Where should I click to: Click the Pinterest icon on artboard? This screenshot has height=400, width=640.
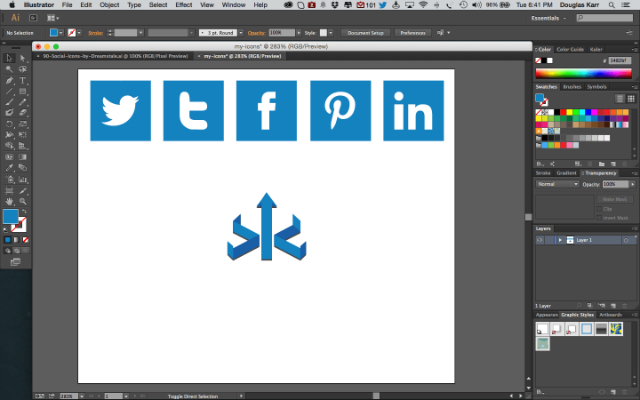340,110
